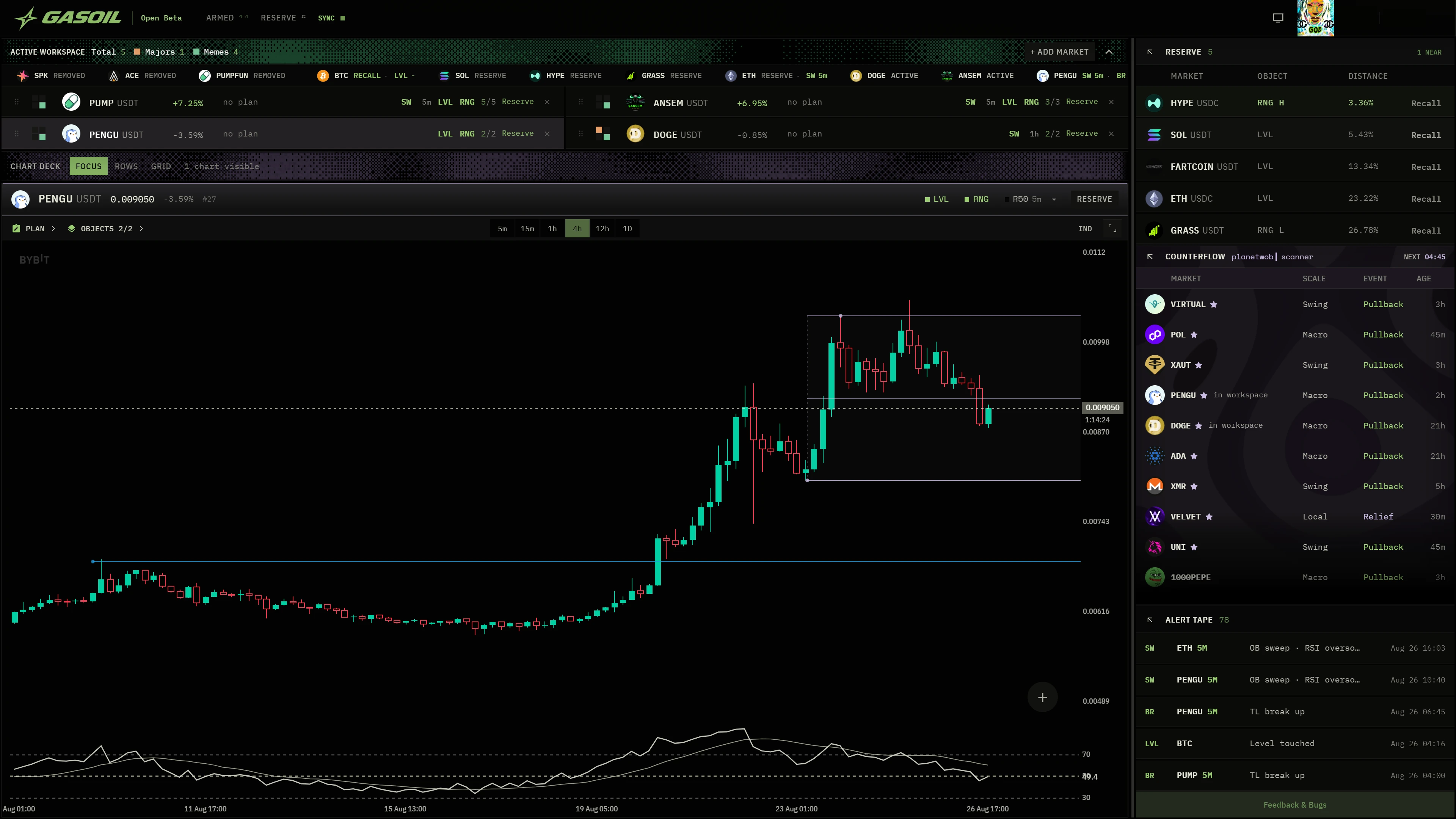Toggle Memes filter in workspace
Screen dimensions: 1456x819
tap(215, 52)
